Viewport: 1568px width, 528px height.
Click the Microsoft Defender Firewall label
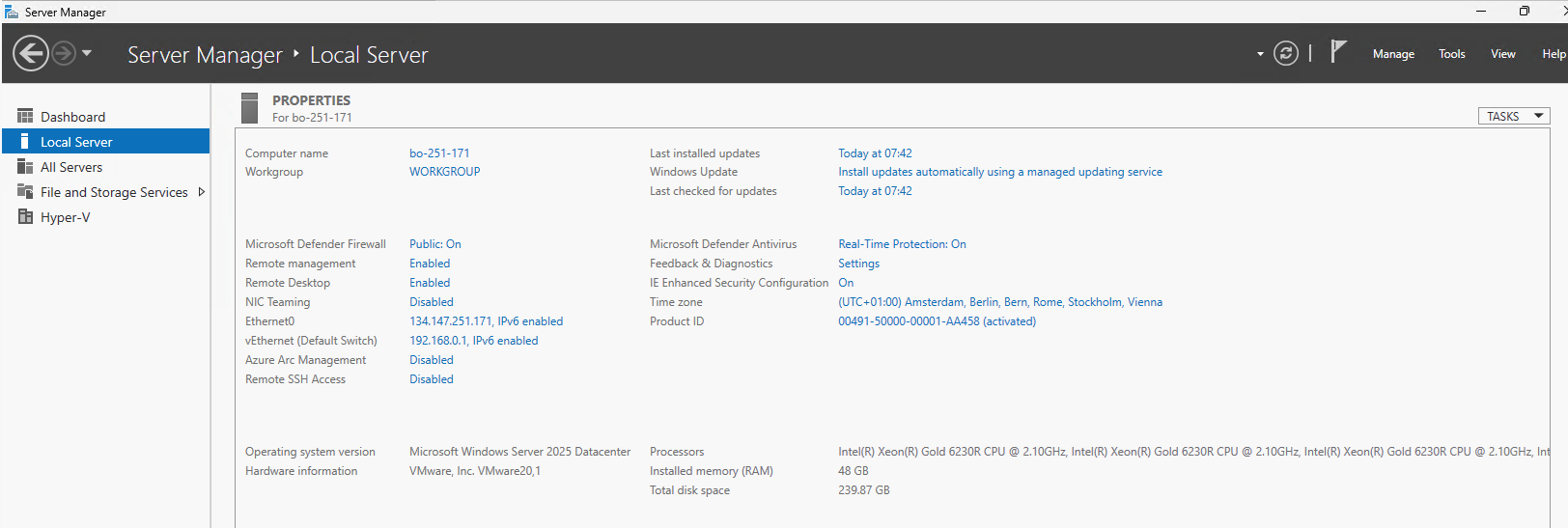tap(316, 244)
